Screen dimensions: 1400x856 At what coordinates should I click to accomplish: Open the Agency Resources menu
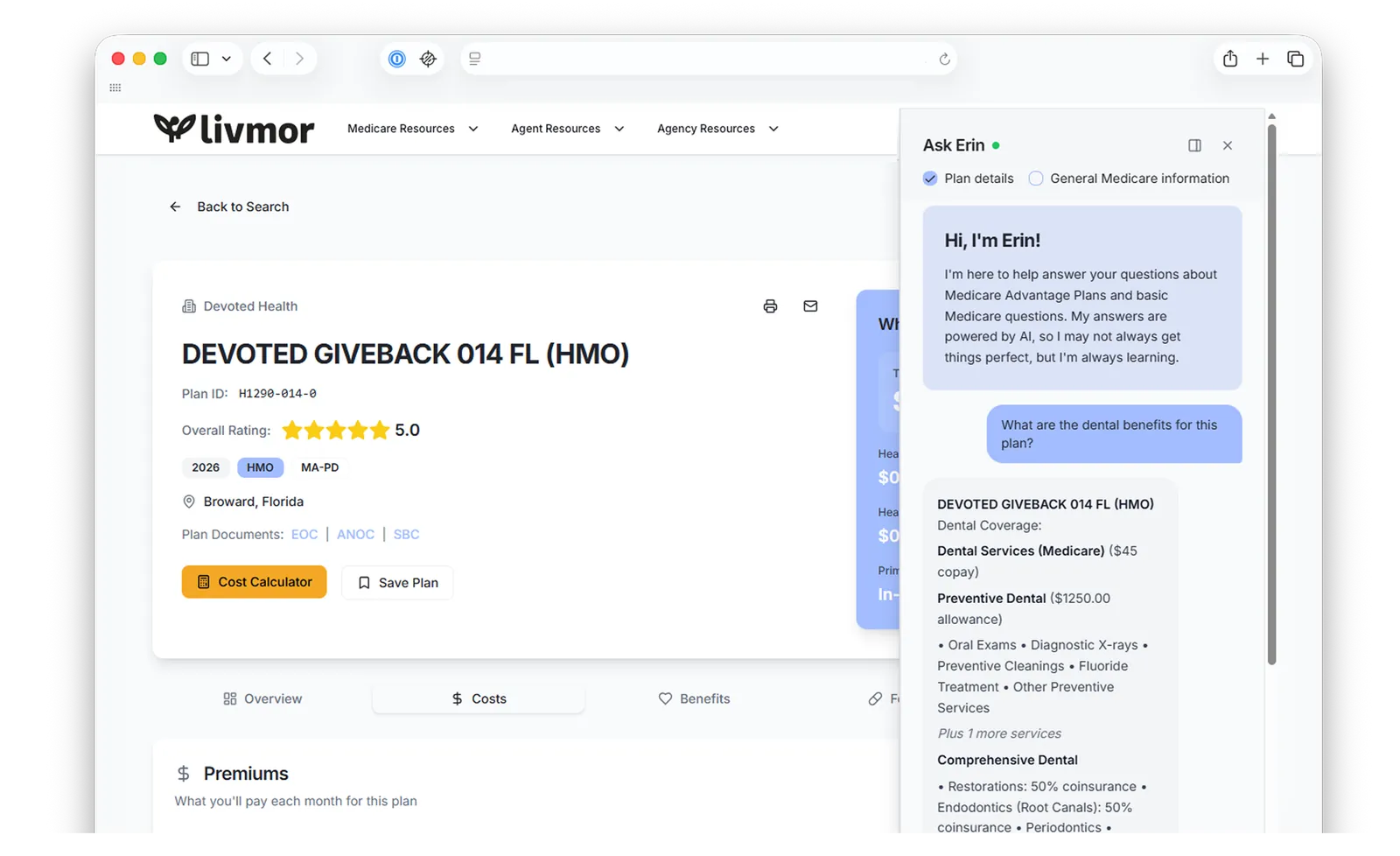(x=706, y=129)
